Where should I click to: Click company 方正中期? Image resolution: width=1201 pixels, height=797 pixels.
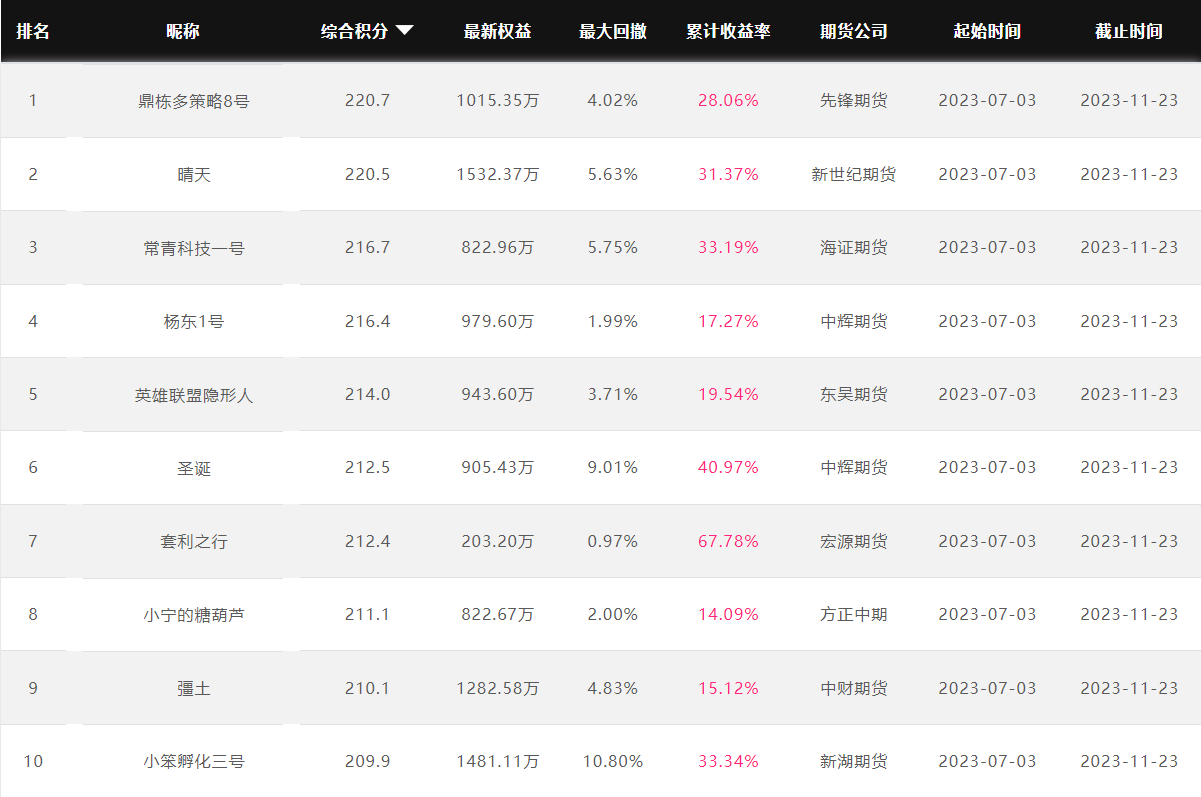coord(853,614)
